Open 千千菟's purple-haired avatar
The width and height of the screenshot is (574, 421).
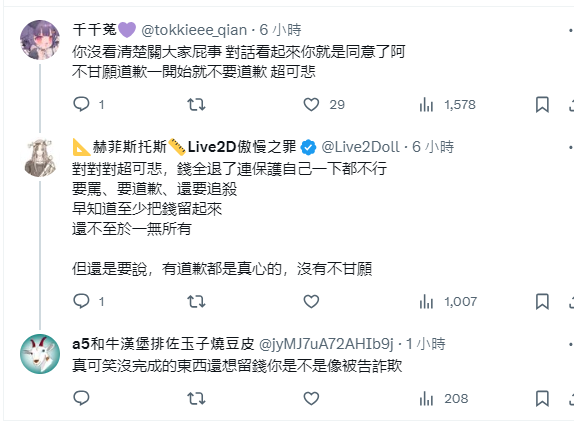point(40,40)
